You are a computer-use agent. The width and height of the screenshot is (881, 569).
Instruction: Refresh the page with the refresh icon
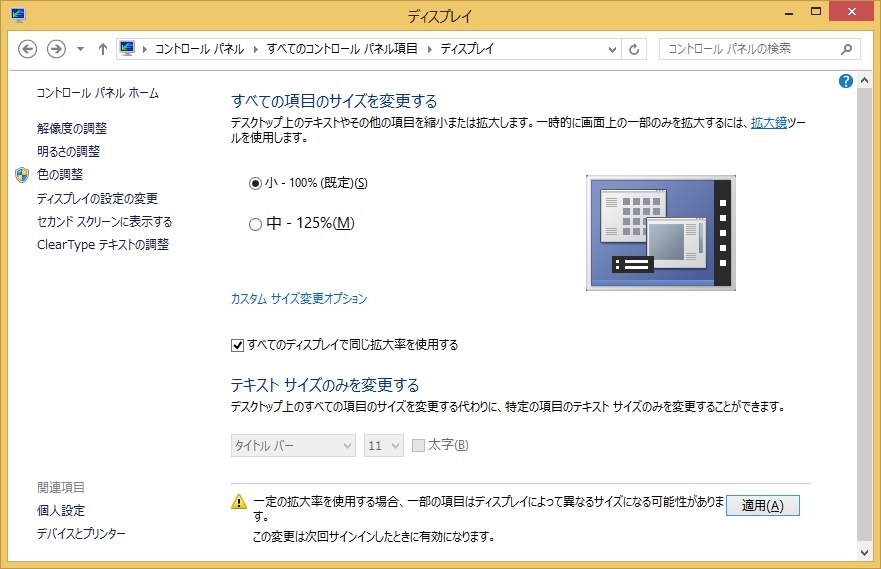(634, 49)
